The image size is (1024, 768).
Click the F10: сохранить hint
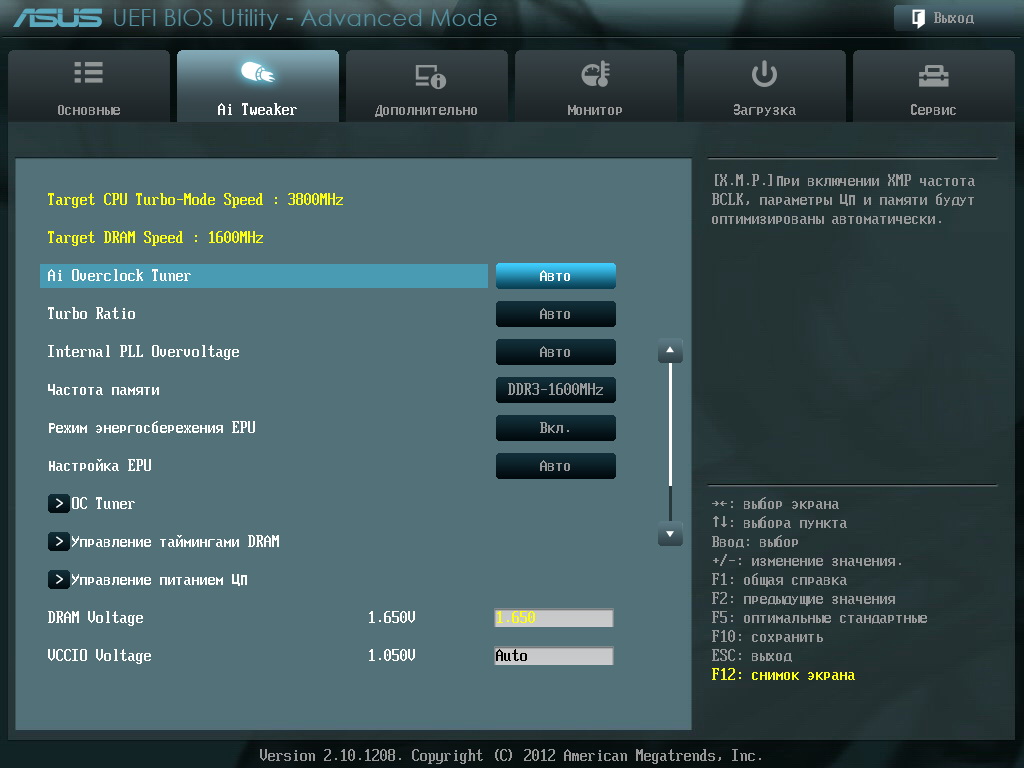click(767, 637)
